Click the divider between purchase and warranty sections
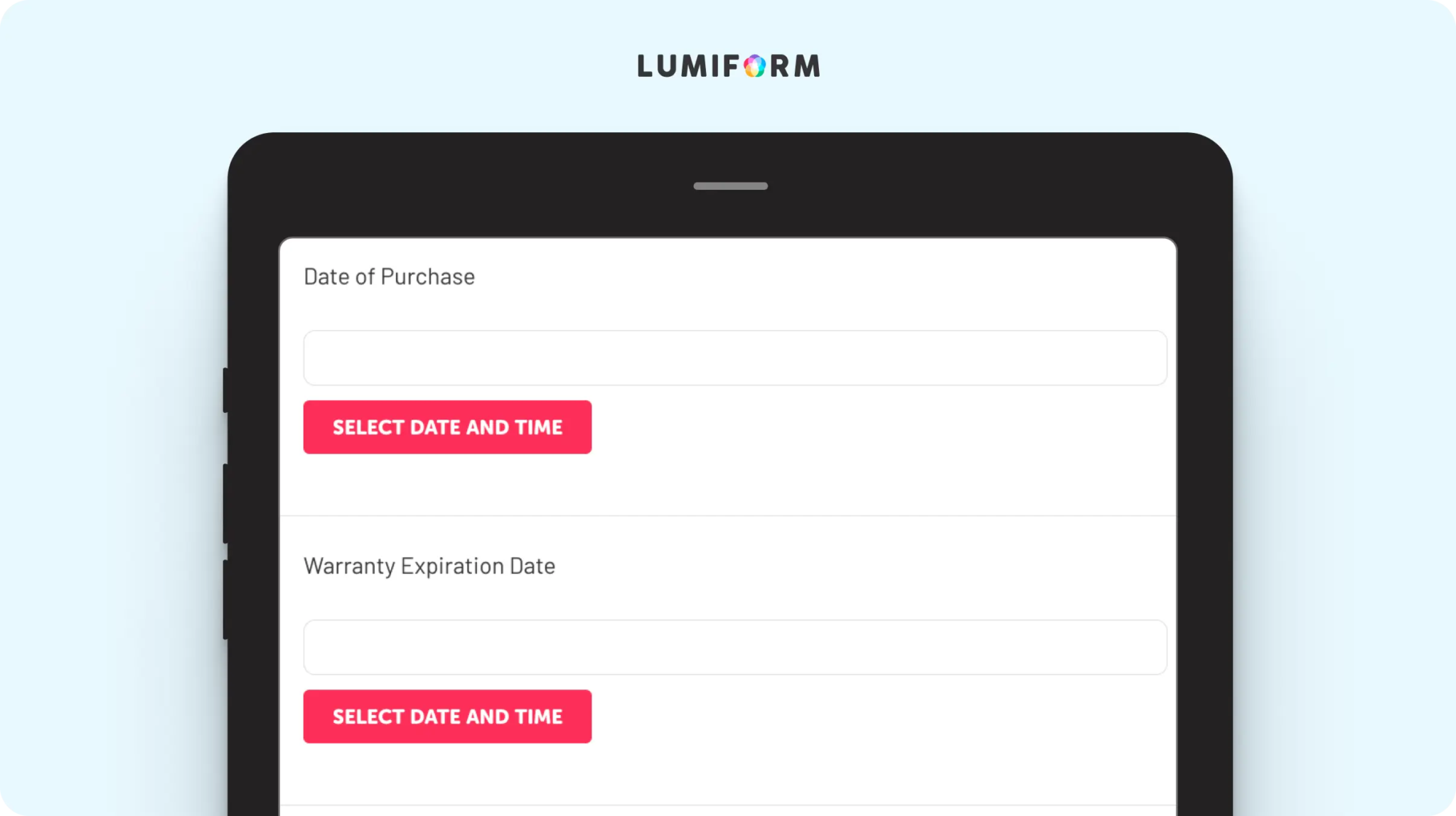Viewport: 1456px width, 816px height. pos(728,515)
